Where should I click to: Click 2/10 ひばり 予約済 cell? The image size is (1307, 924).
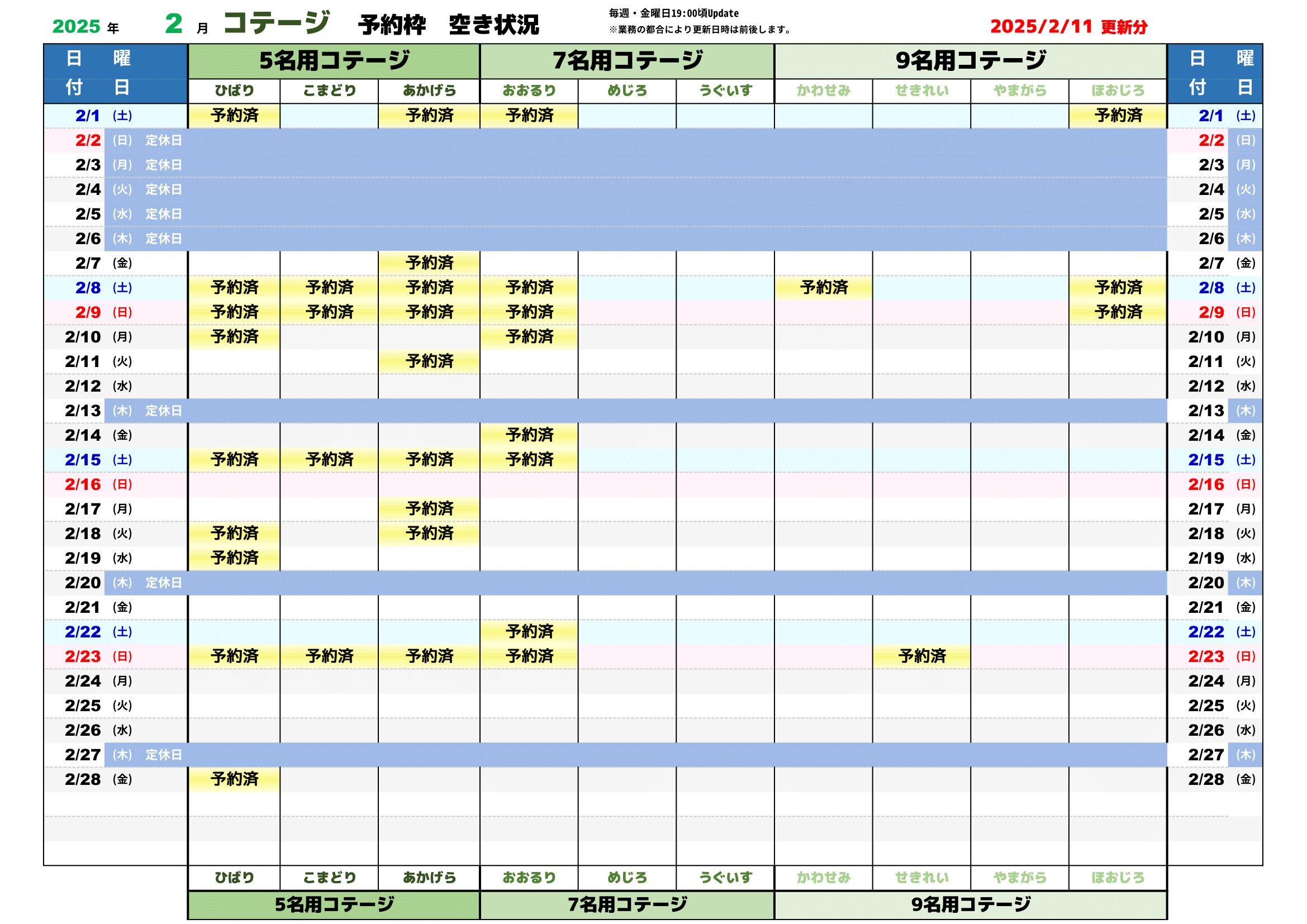234,337
